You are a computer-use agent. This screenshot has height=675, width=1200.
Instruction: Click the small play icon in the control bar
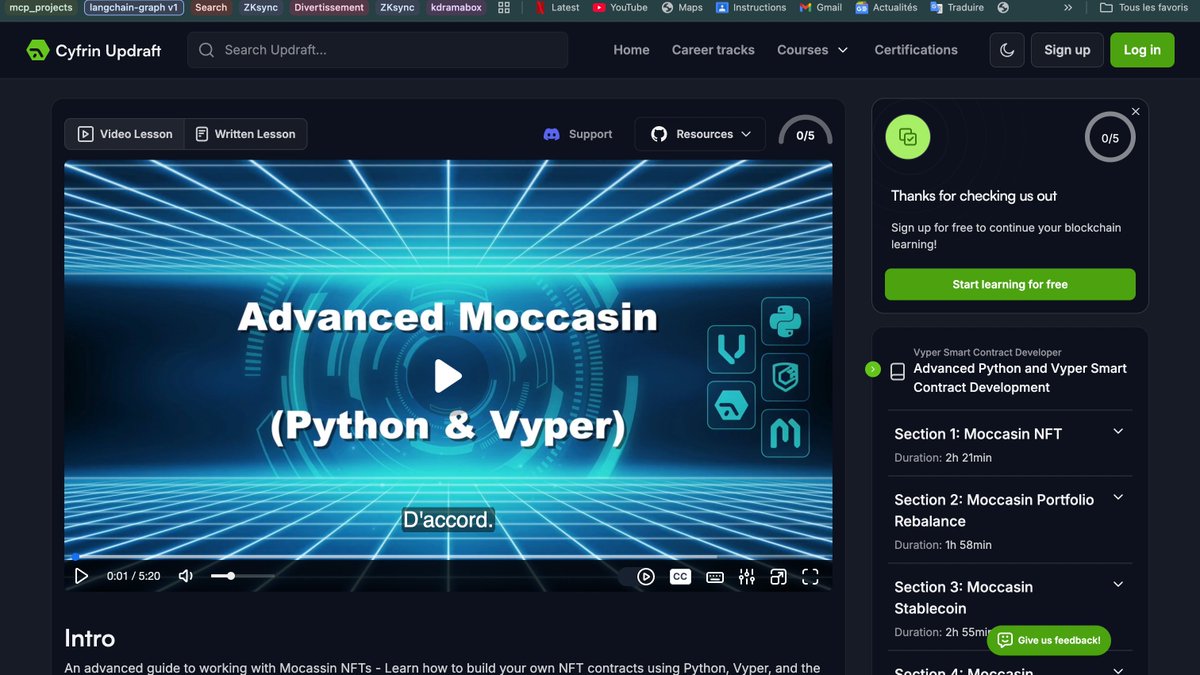(81, 576)
